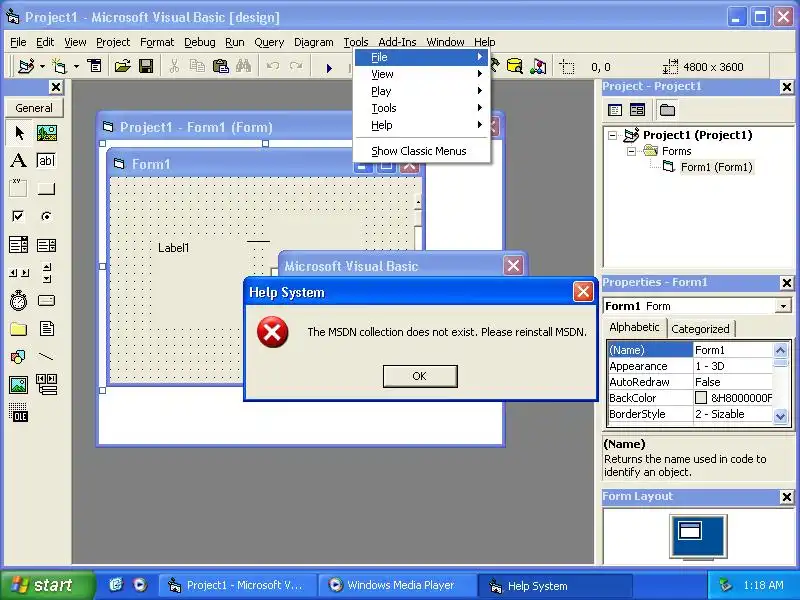800x600 pixels.
Task: Switch to the Alphabetic properties tab
Action: tap(635, 328)
